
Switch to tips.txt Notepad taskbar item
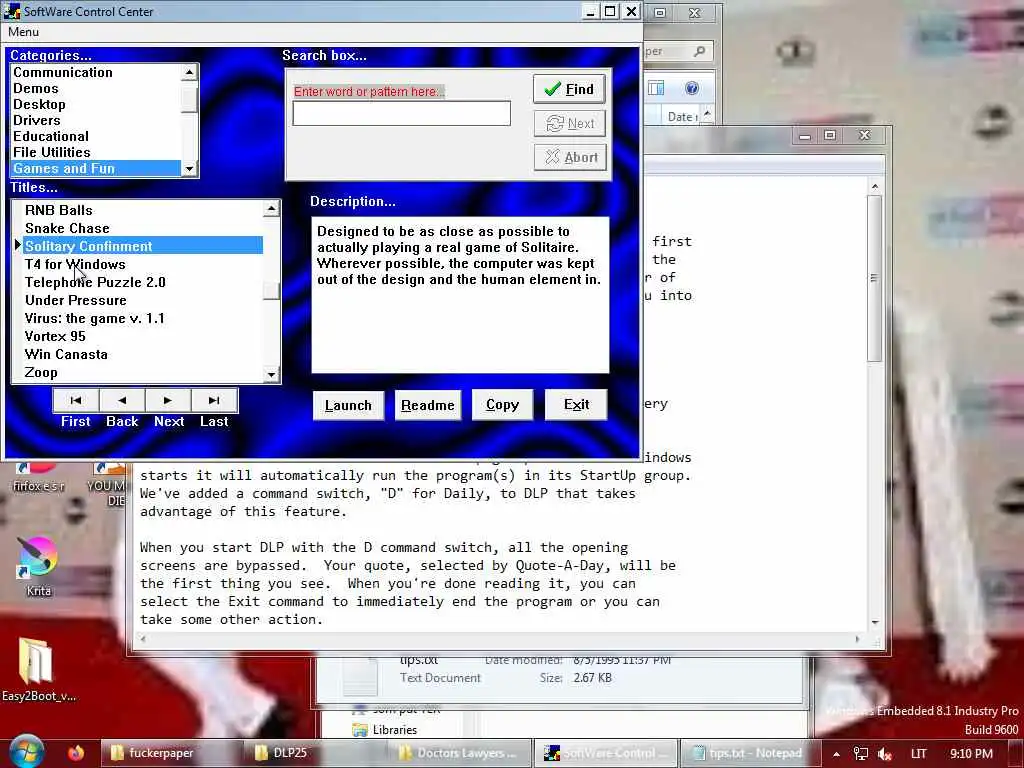click(x=749, y=753)
